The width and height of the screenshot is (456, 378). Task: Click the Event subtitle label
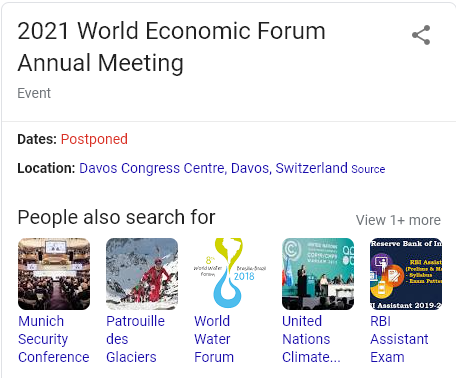click(34, 93)
